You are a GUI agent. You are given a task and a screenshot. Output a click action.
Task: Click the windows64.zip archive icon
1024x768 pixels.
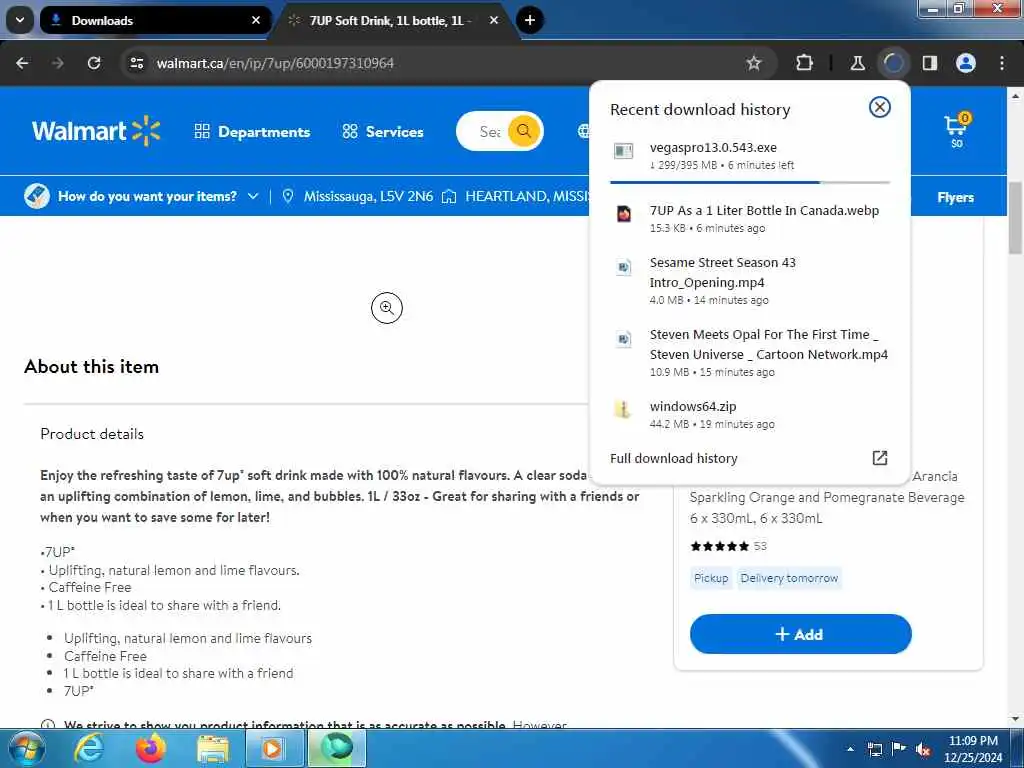(x=624, y=409)
